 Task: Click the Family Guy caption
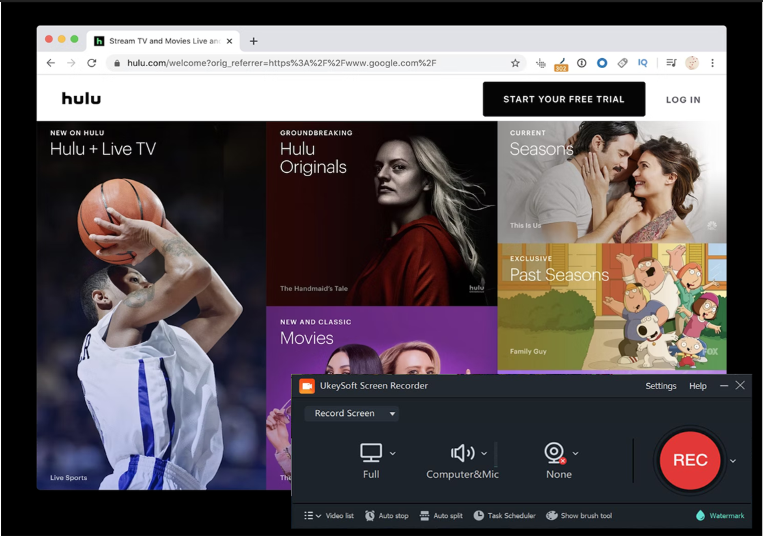528,351
